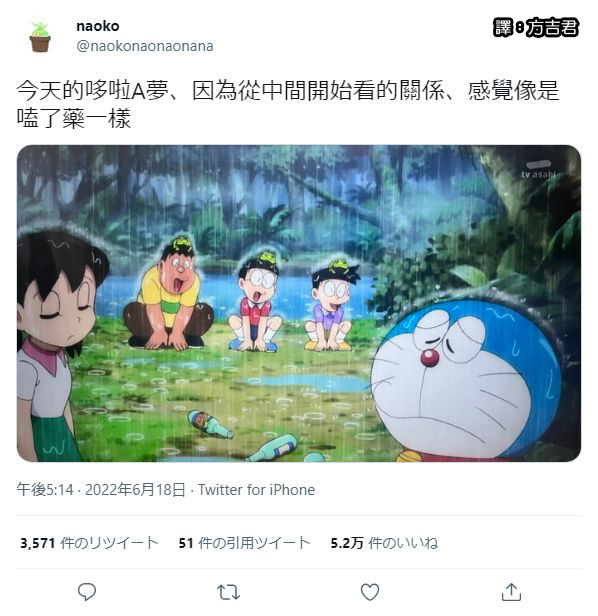The height and width of the screenshot is (616, 598).
Task: Like the tweet with heart icon
Action: coord(370,592)
